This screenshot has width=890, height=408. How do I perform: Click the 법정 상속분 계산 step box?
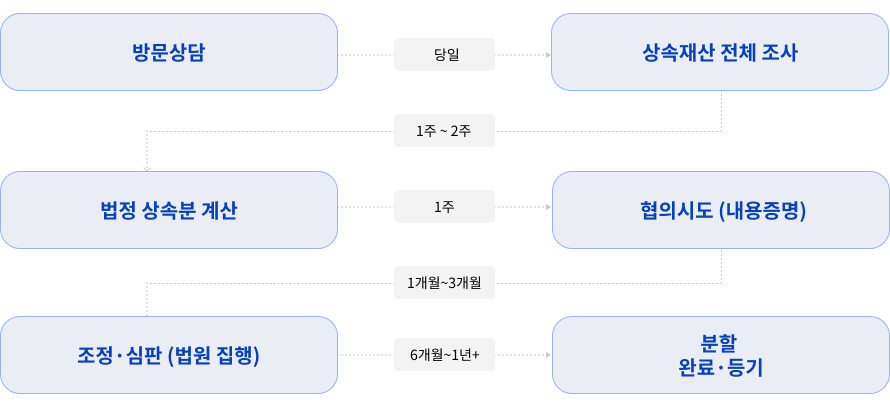(x=169, y=210)
